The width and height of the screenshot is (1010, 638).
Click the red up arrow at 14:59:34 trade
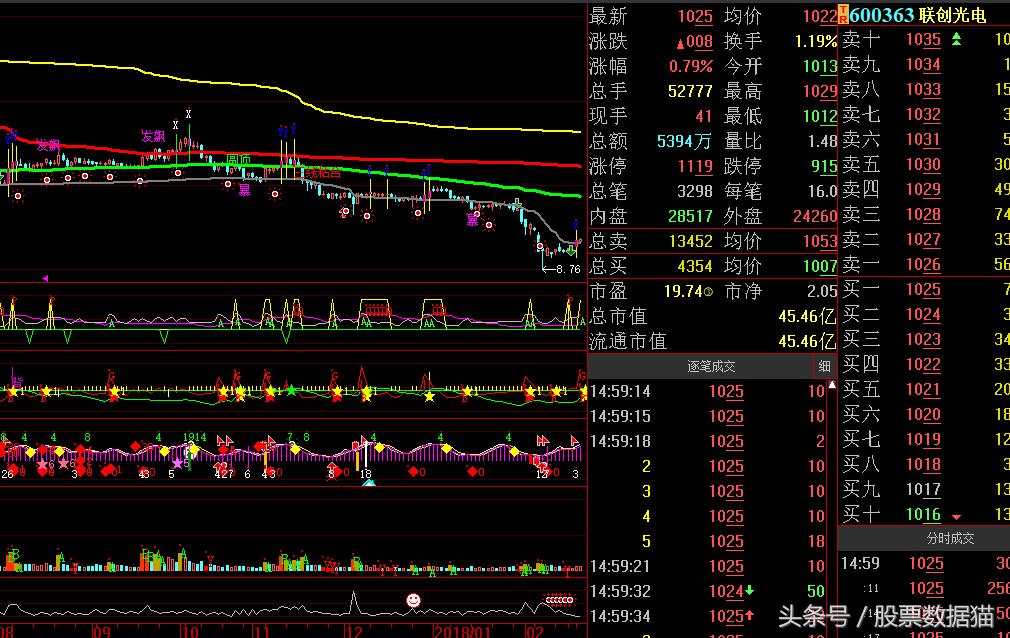tap(750, 616)
